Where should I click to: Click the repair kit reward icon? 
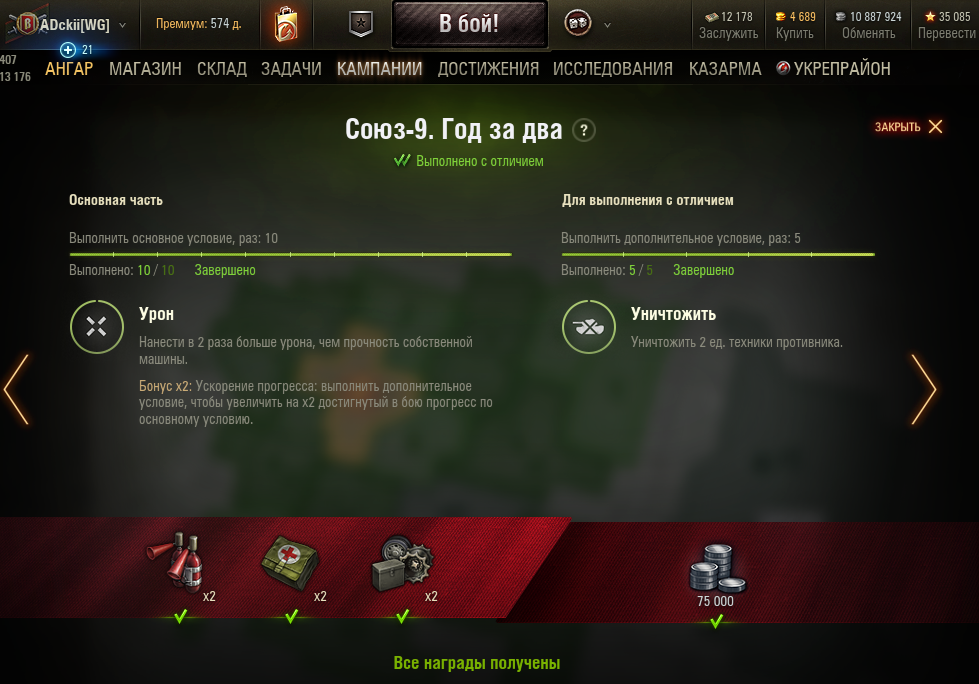point(401,564)
